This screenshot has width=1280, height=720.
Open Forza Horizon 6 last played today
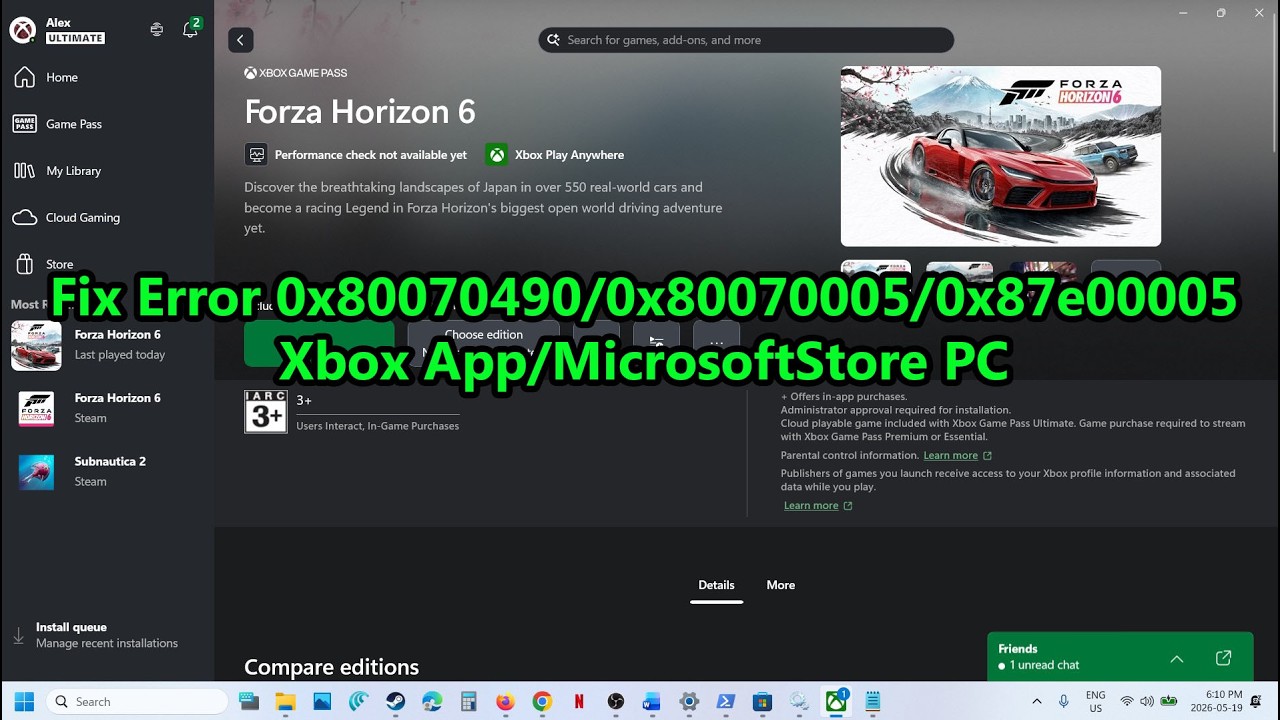click(x=107, y=345)
